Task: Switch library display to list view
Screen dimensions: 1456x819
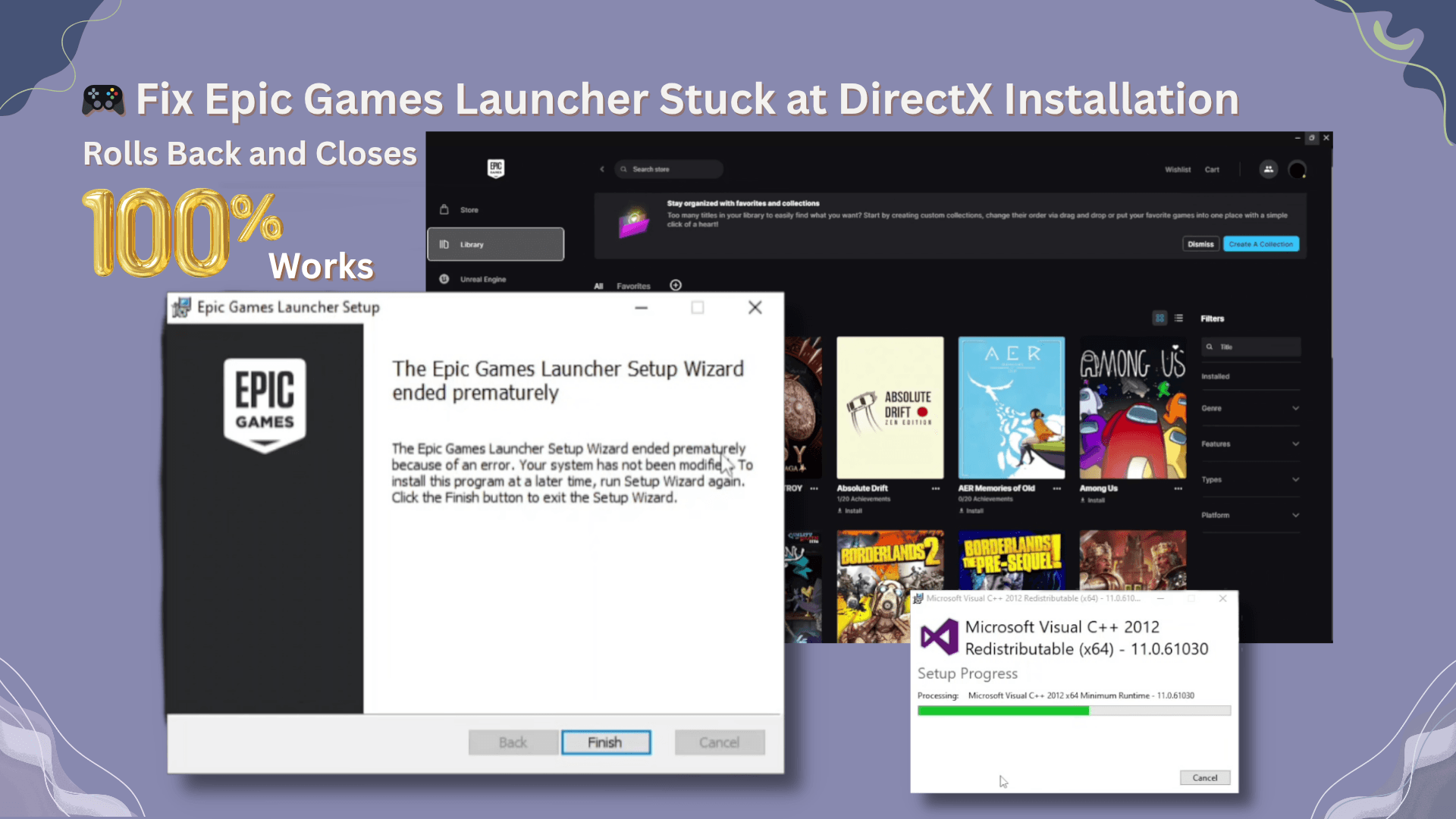Action: tap(1179, 318)
